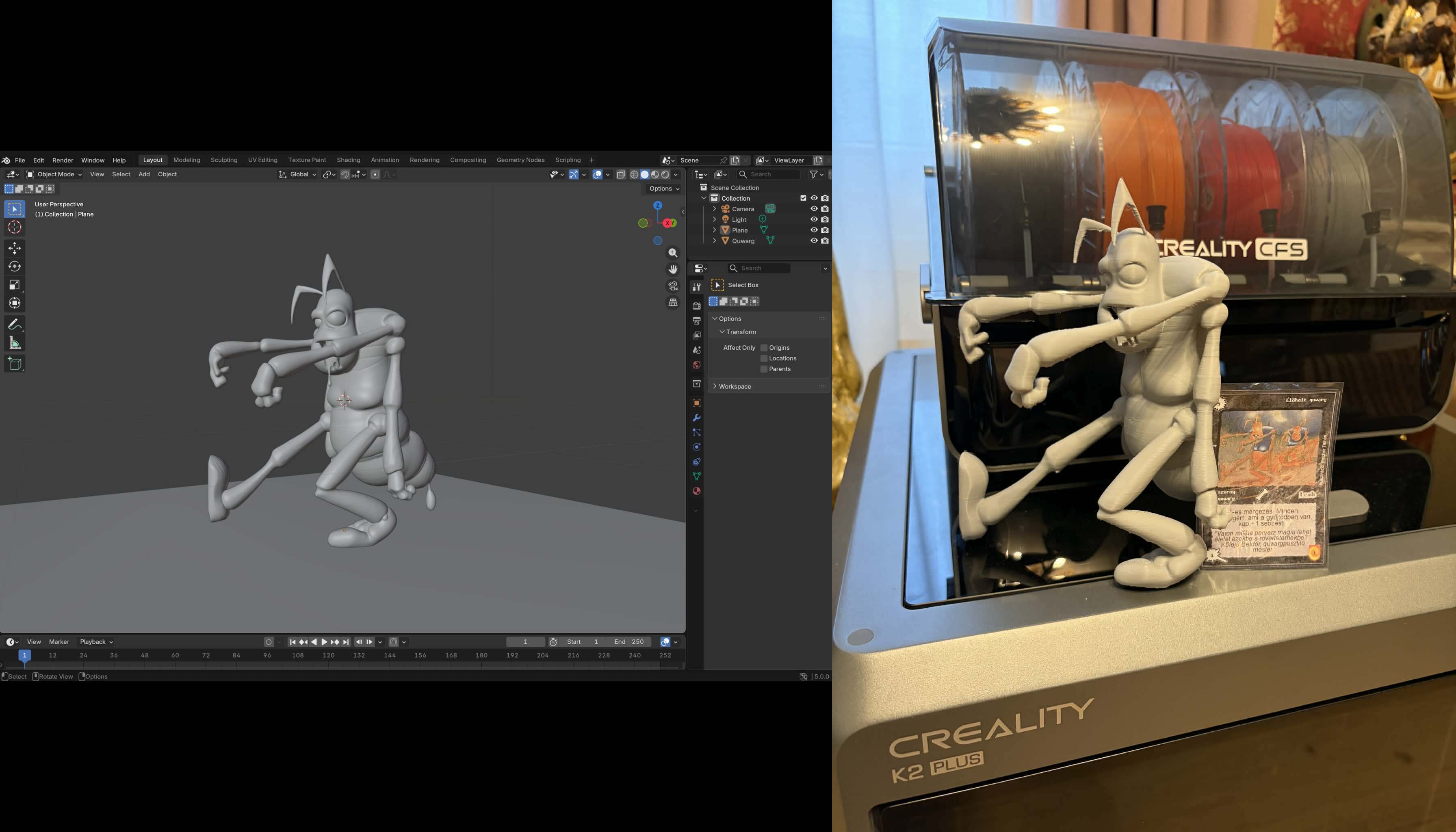Enable Affect Only Origins checkbox

(x=763, y=347)
